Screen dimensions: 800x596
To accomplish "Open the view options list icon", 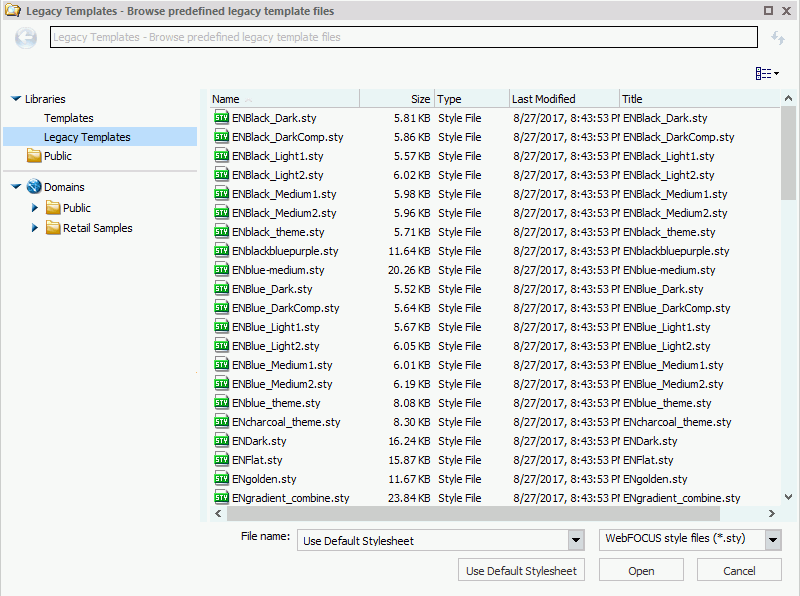I will [x=767, y=73].
